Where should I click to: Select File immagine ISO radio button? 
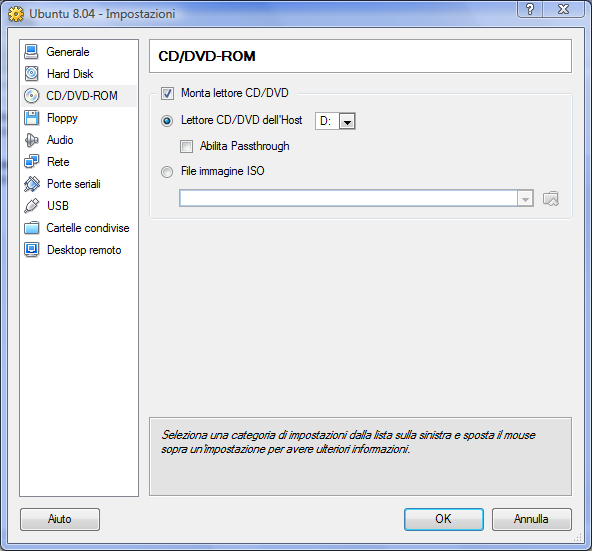pos(167,171)
